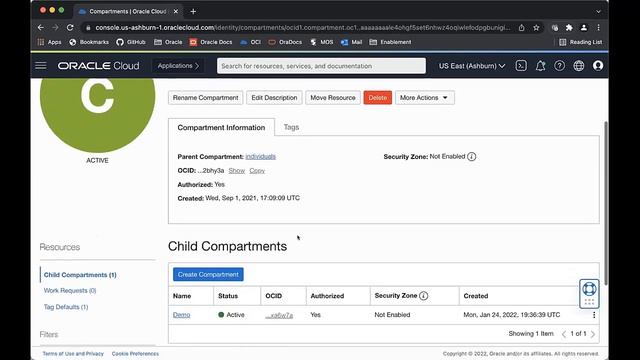Click the Demo row OCID link
Viewport: 640px width, 360px height.
279,315
